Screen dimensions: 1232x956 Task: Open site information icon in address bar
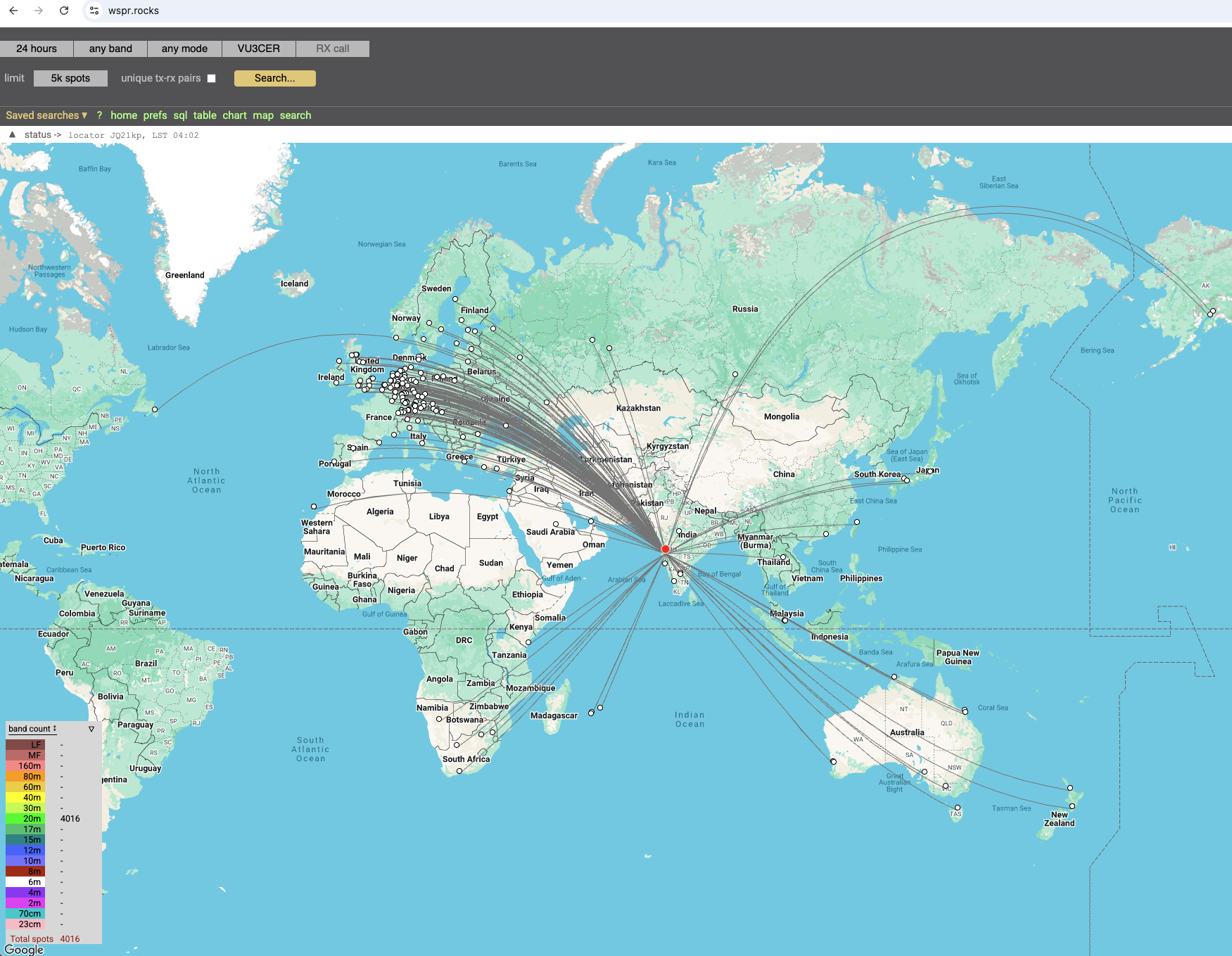click(x=94, y=11)
